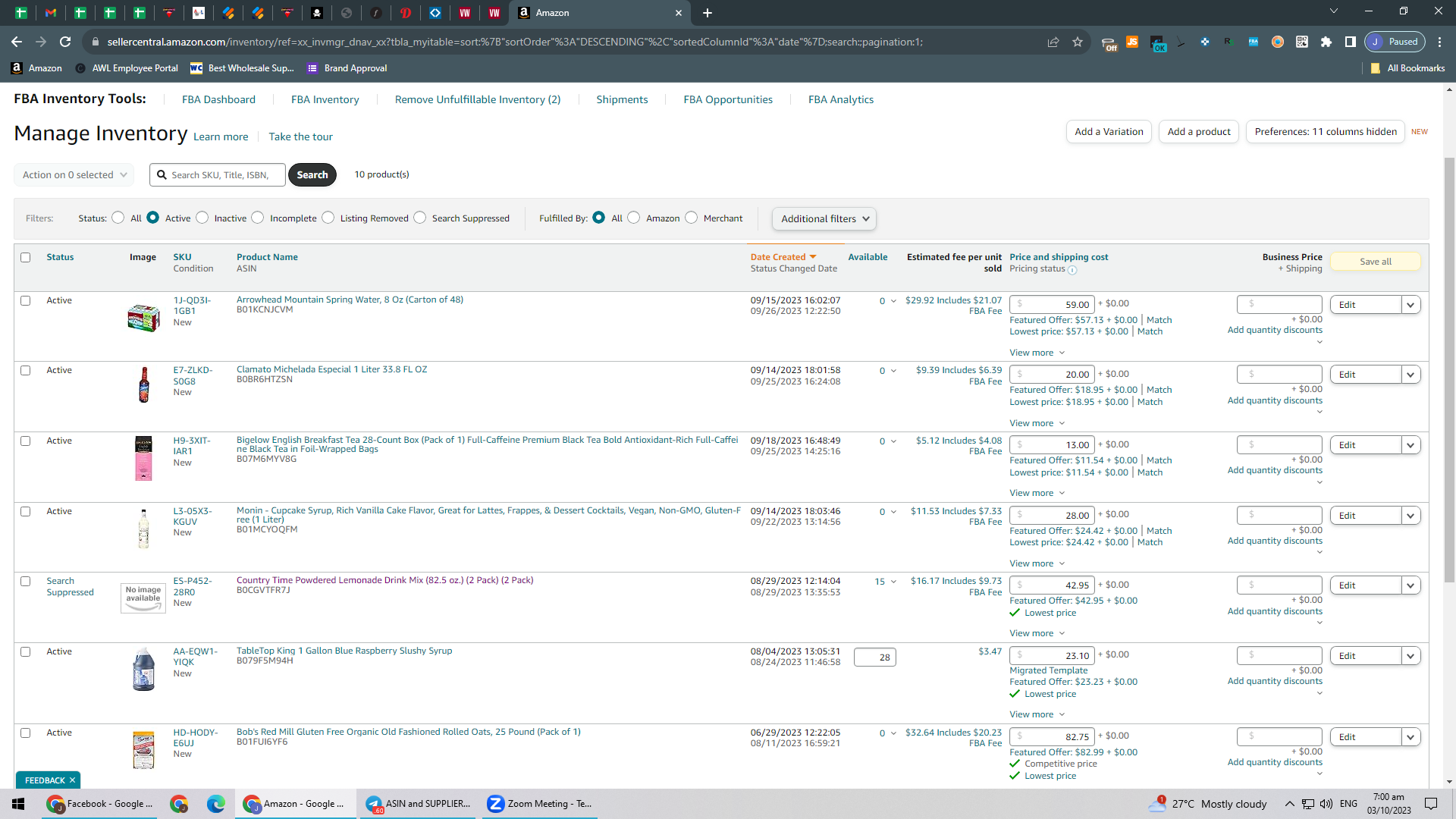
Task: Open Preferences: 11 columns hidden
Action: [1326, 131]
